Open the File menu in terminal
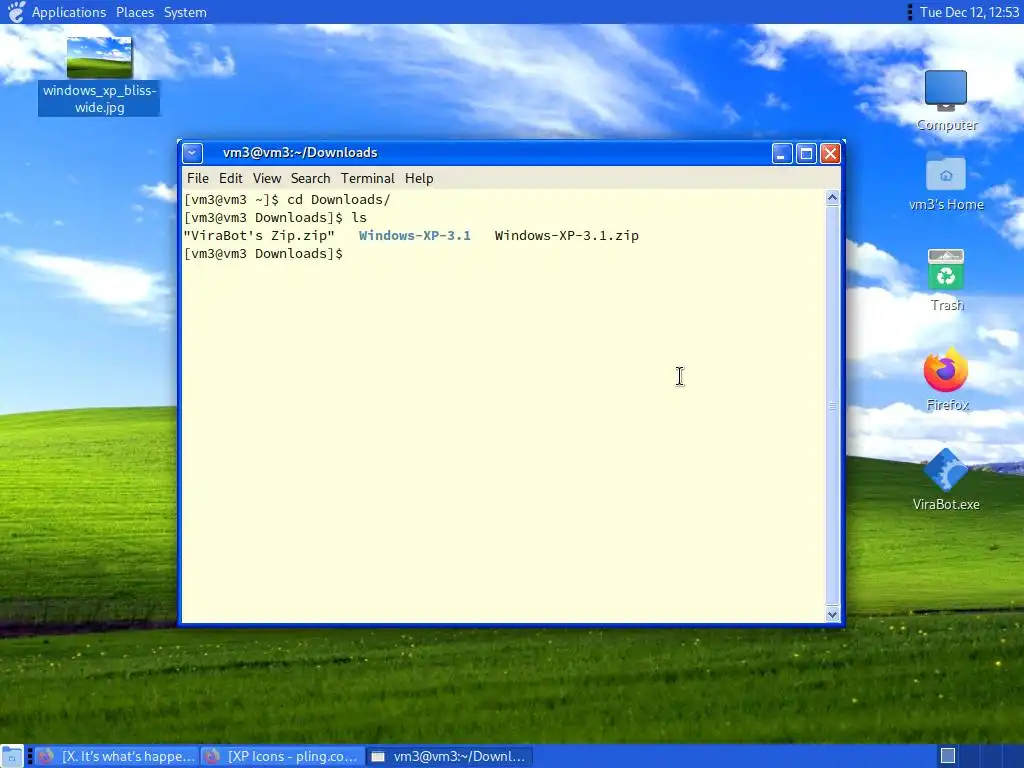 coord(197,178)
